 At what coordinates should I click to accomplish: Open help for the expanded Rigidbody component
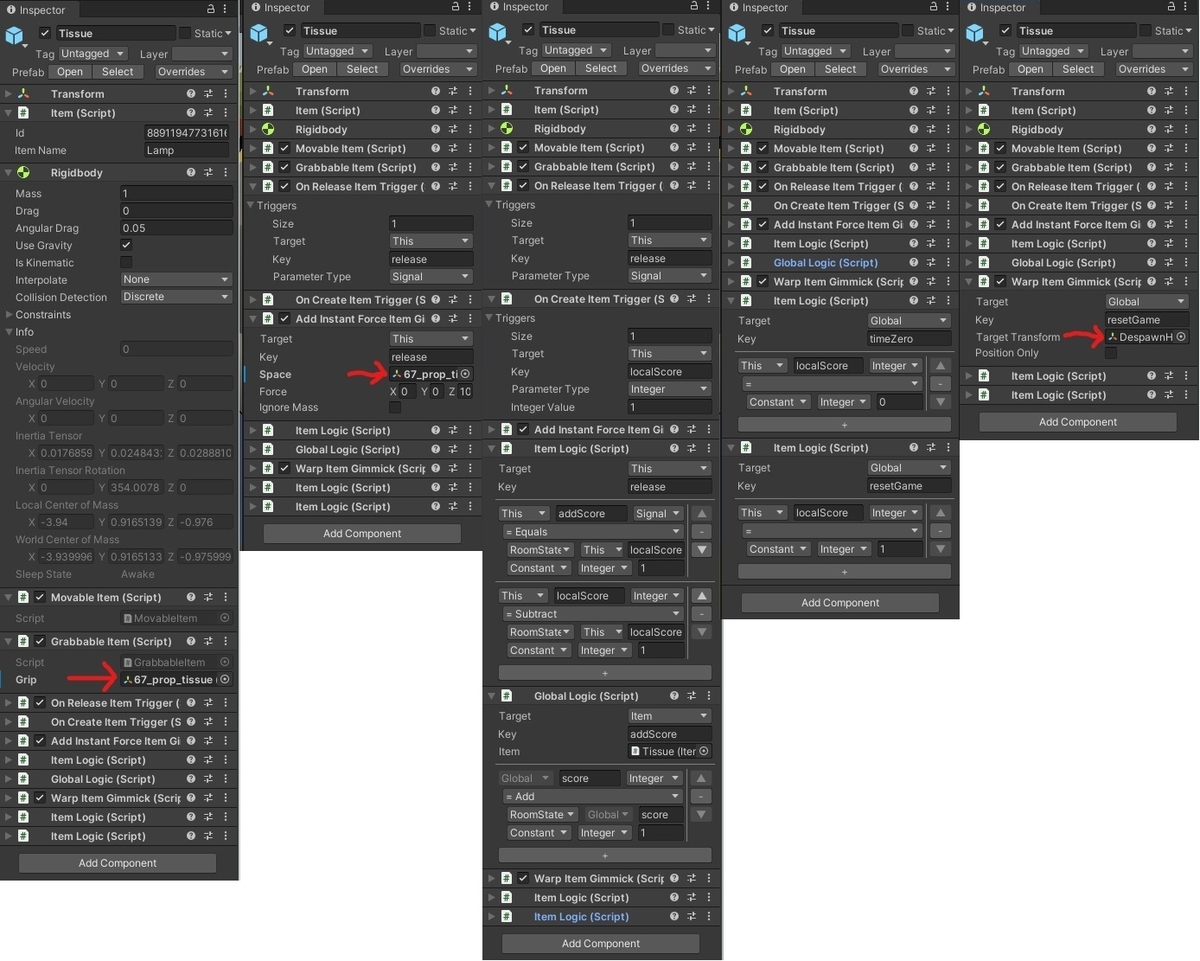click(x=191, y=173)
